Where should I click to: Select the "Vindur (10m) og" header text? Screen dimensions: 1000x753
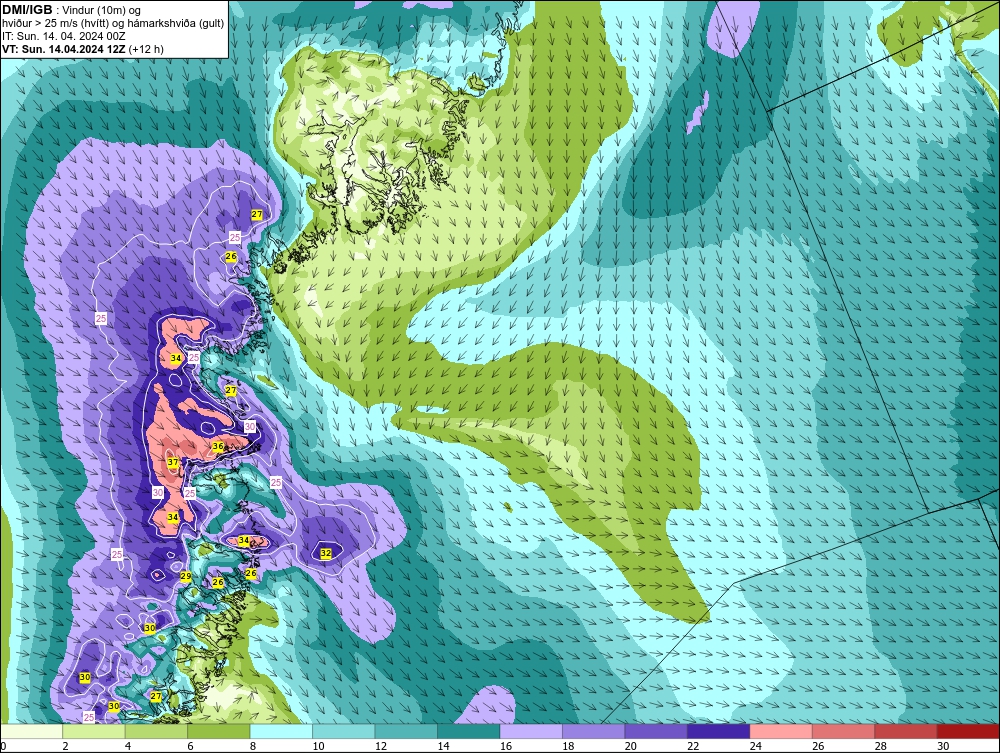(x=102, y=11)
